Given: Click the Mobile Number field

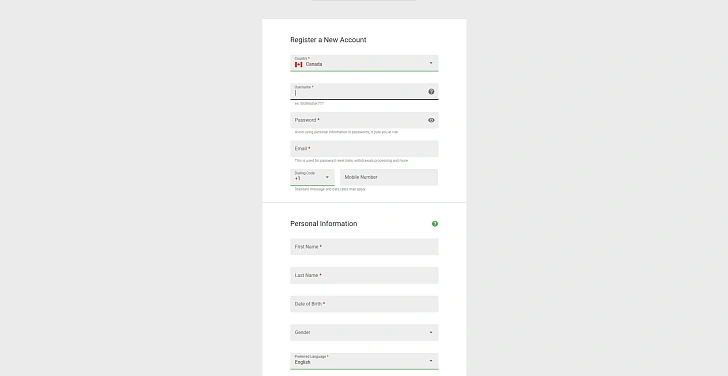Looking at the screenshot, I should tap(389, 177).
